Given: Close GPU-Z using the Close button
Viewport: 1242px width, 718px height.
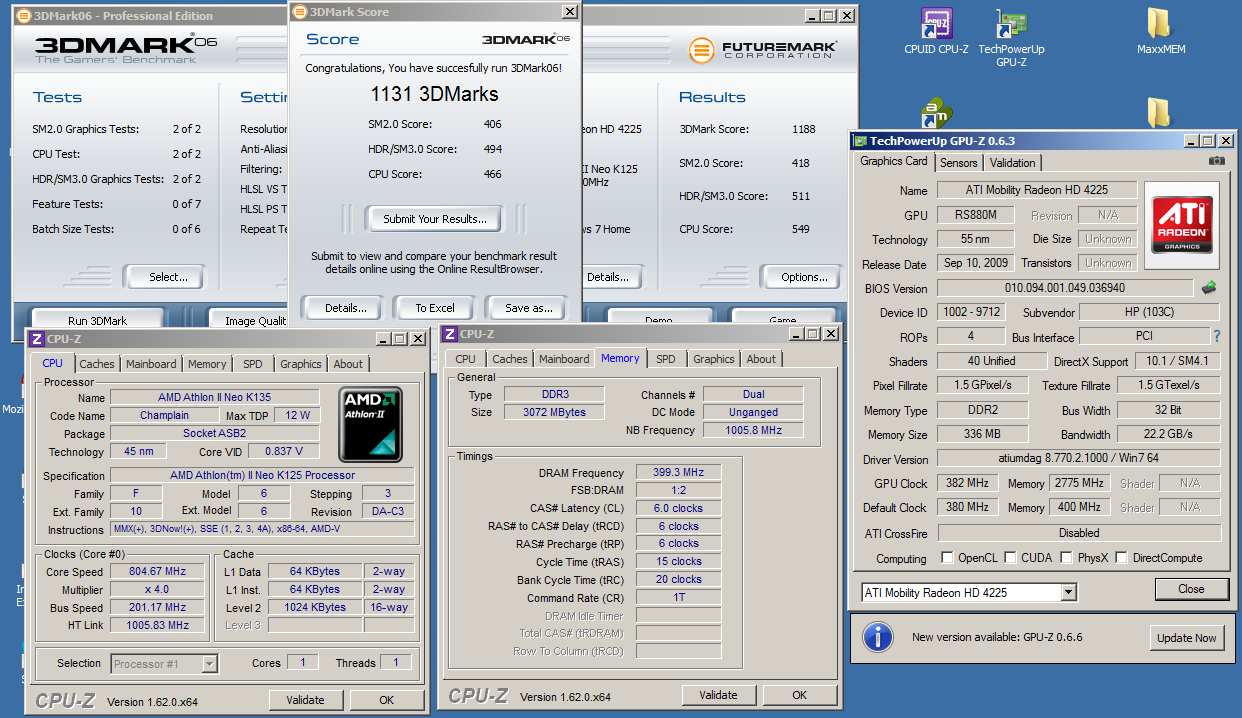Looking at the screenshot, I should (x=1191, y=589).
